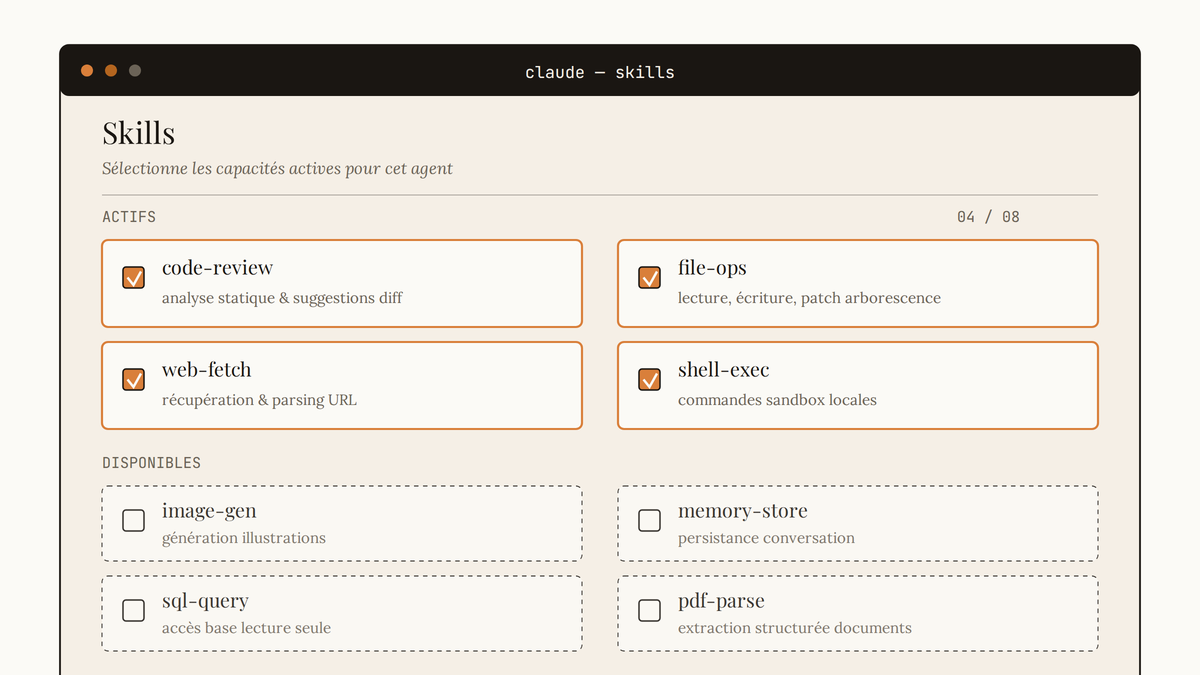Select the memory-store card description
The image size is (1200, 675).
click(x=766, y=538)
